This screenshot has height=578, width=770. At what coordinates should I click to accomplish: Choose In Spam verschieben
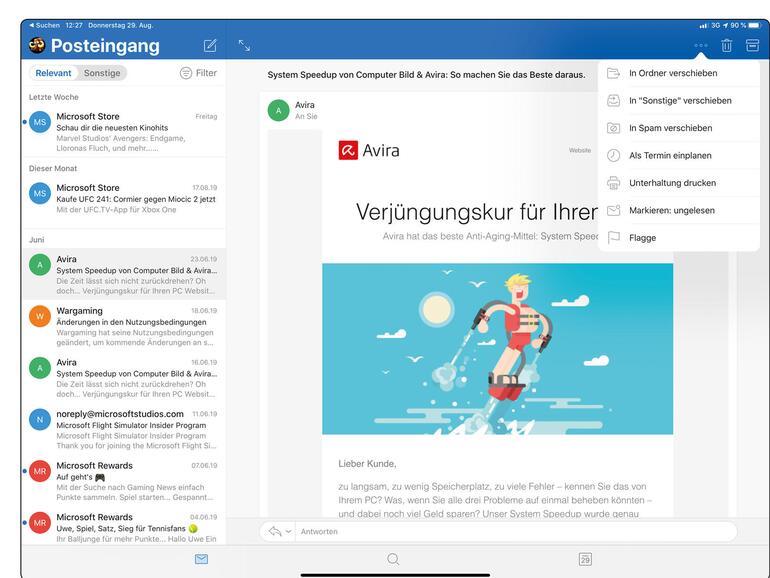679,128
